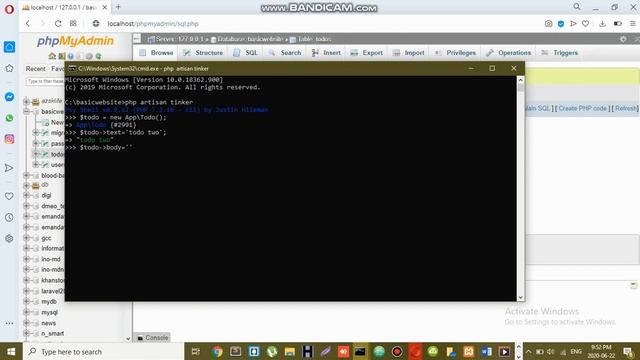Open phpMyAdmin Console bar
The width and height of the screenshot is (640, 360).
point(153,338)
